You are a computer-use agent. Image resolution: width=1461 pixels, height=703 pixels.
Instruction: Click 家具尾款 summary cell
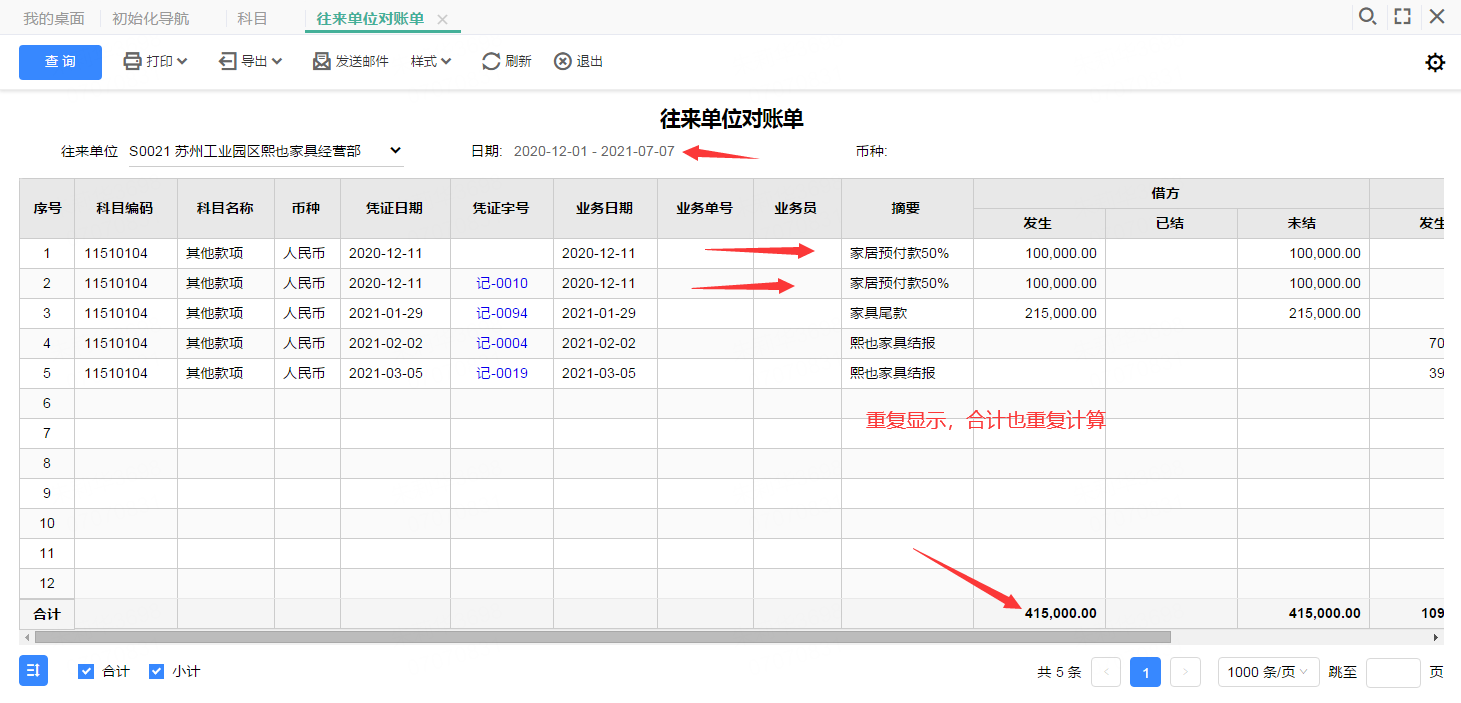906,313
